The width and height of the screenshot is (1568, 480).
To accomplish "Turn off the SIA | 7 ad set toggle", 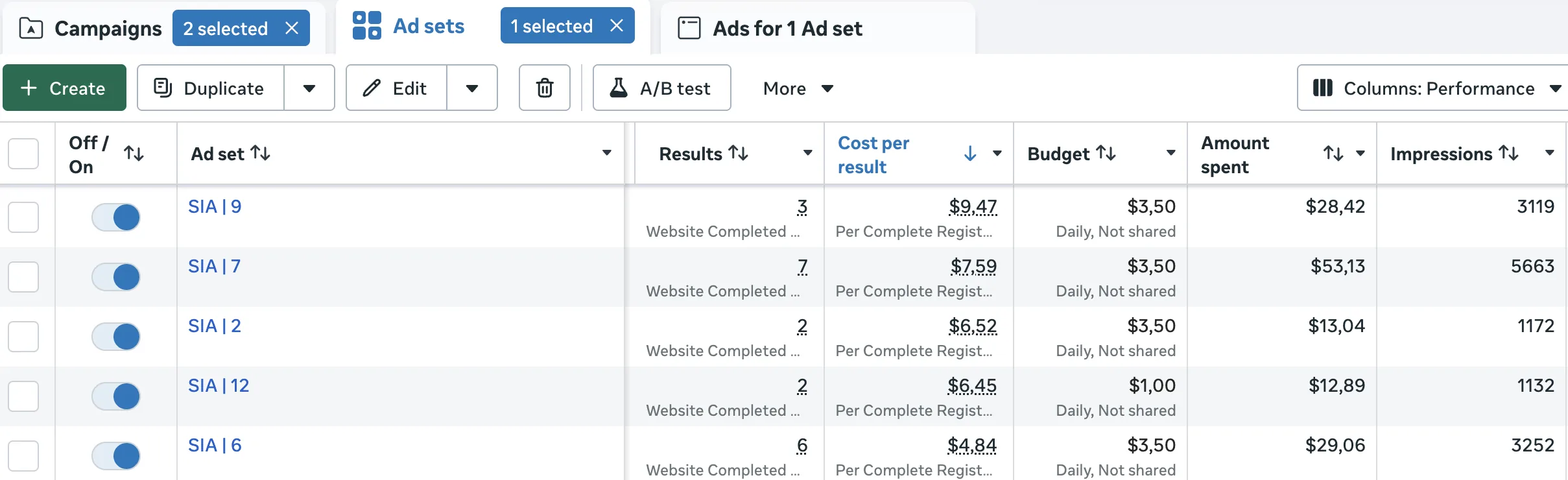I will pyautogui.click(x=116, y=277).
